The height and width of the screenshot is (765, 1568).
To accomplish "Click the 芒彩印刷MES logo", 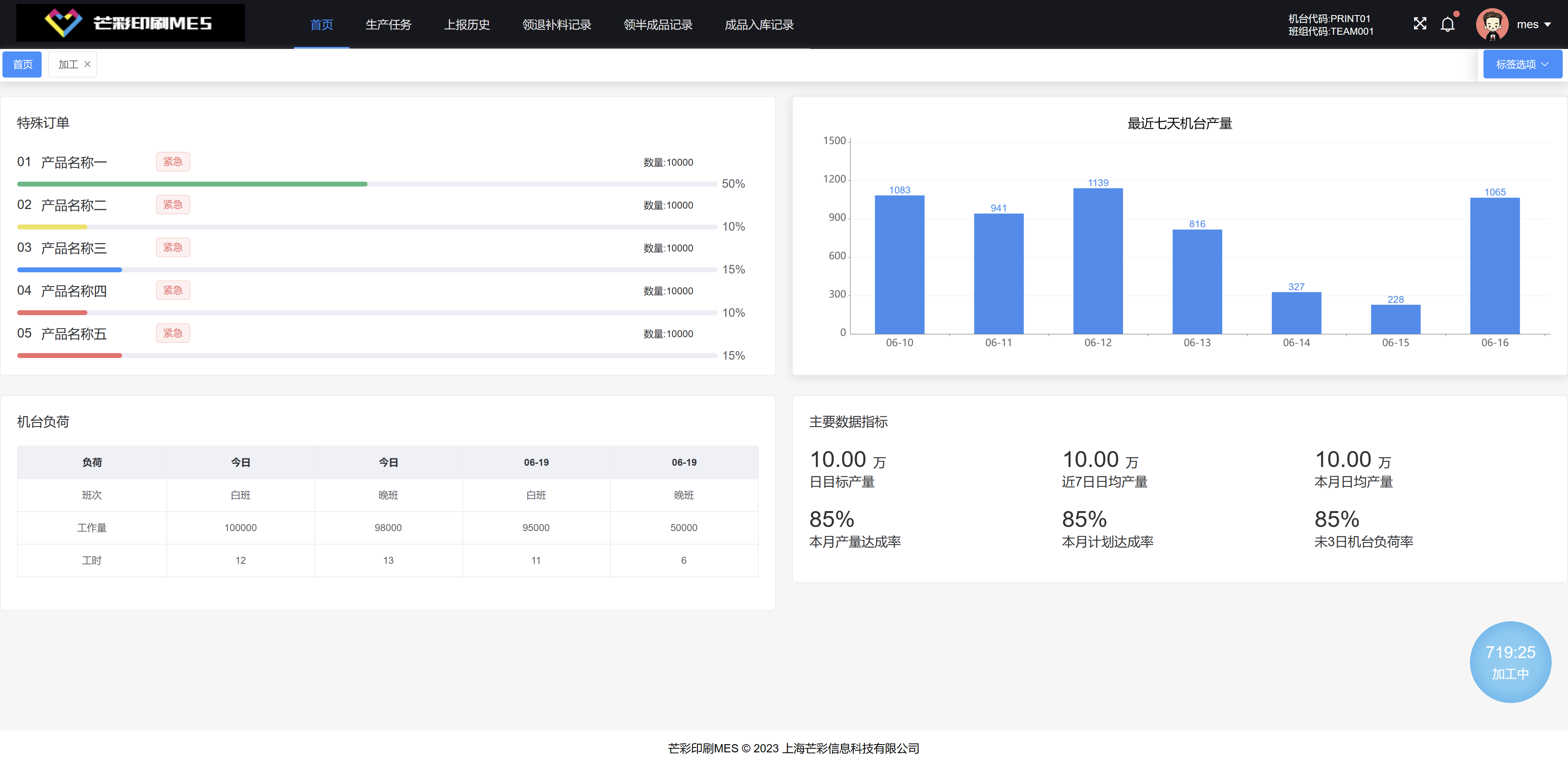I will (130, 23).
